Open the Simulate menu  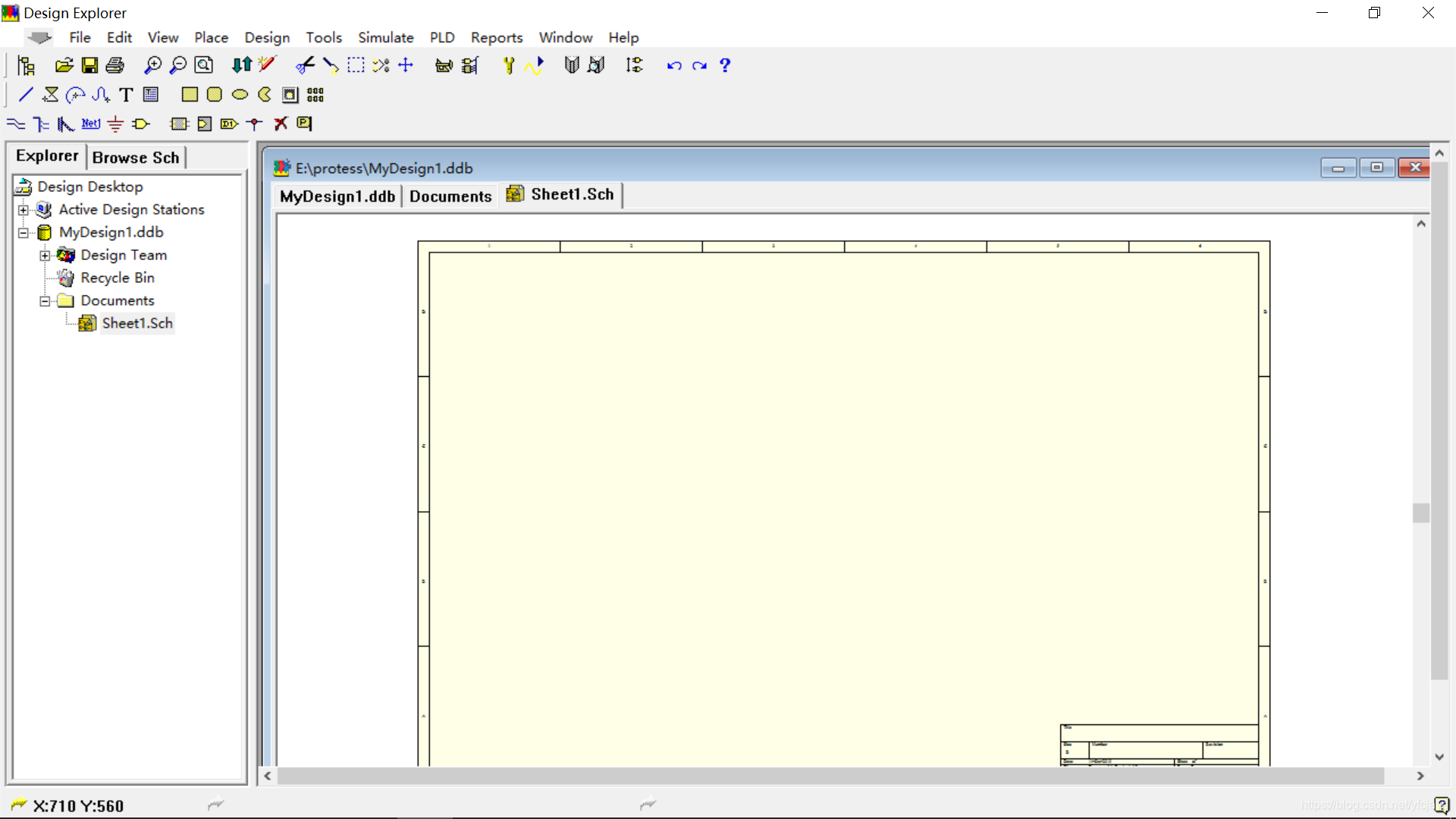[x=385, y=37]
